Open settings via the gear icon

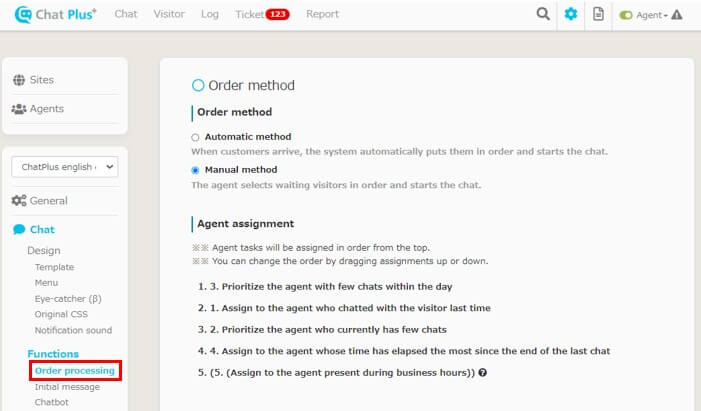pos(570,14)
